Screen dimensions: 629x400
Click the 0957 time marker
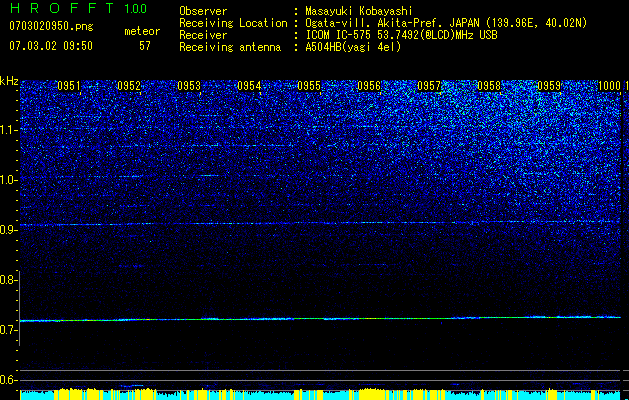[x=429, y=86]
